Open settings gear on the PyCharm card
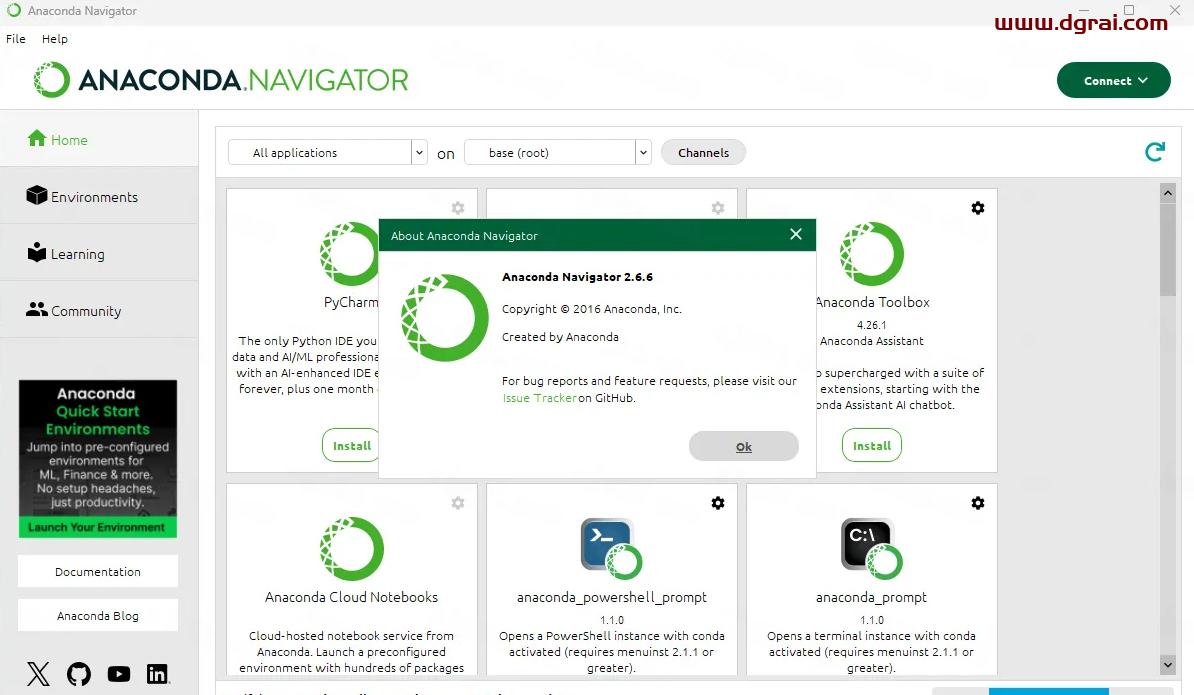The width and height of the screenshot is (1194, 695). [x=458, y=208]
